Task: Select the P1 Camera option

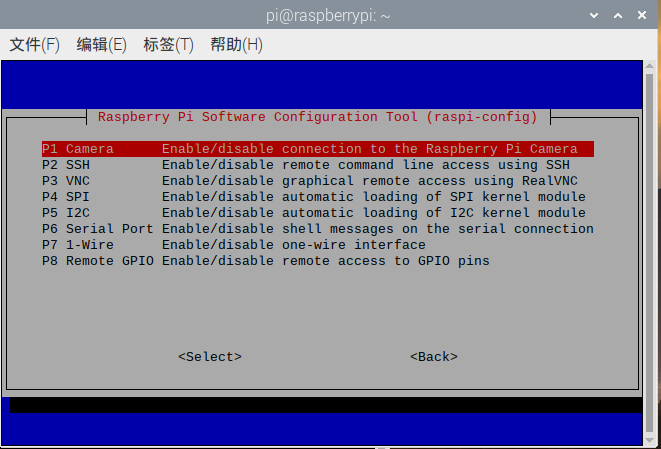Action: [x=318, y=149]
